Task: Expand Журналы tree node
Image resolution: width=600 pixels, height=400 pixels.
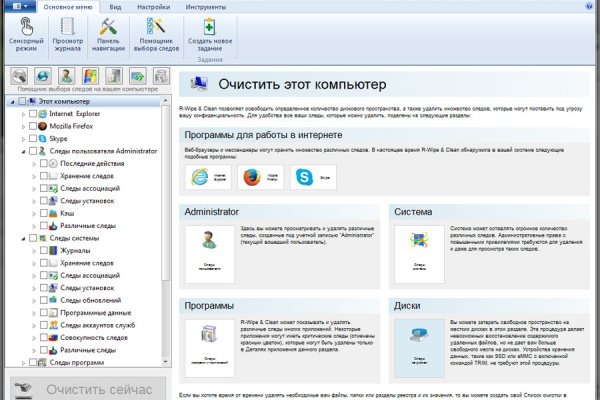Action: click(x=34, y=251)
